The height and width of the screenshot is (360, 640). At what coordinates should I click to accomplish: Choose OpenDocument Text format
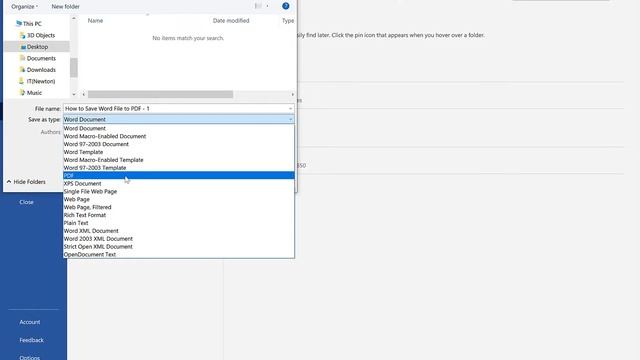pyautogui.click(x=178, y=254)
